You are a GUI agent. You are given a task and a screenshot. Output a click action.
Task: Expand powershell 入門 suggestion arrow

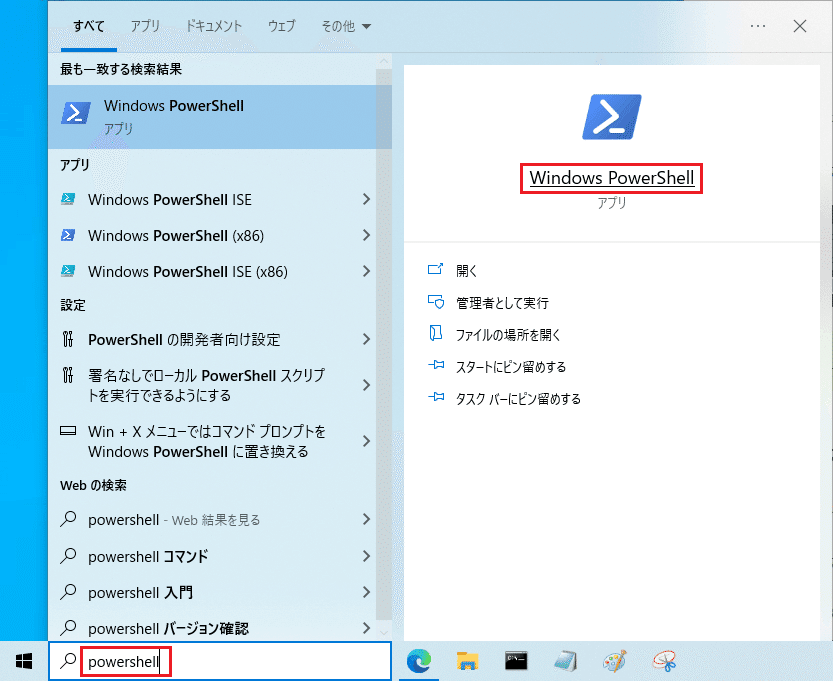click(x=366, y=592)
